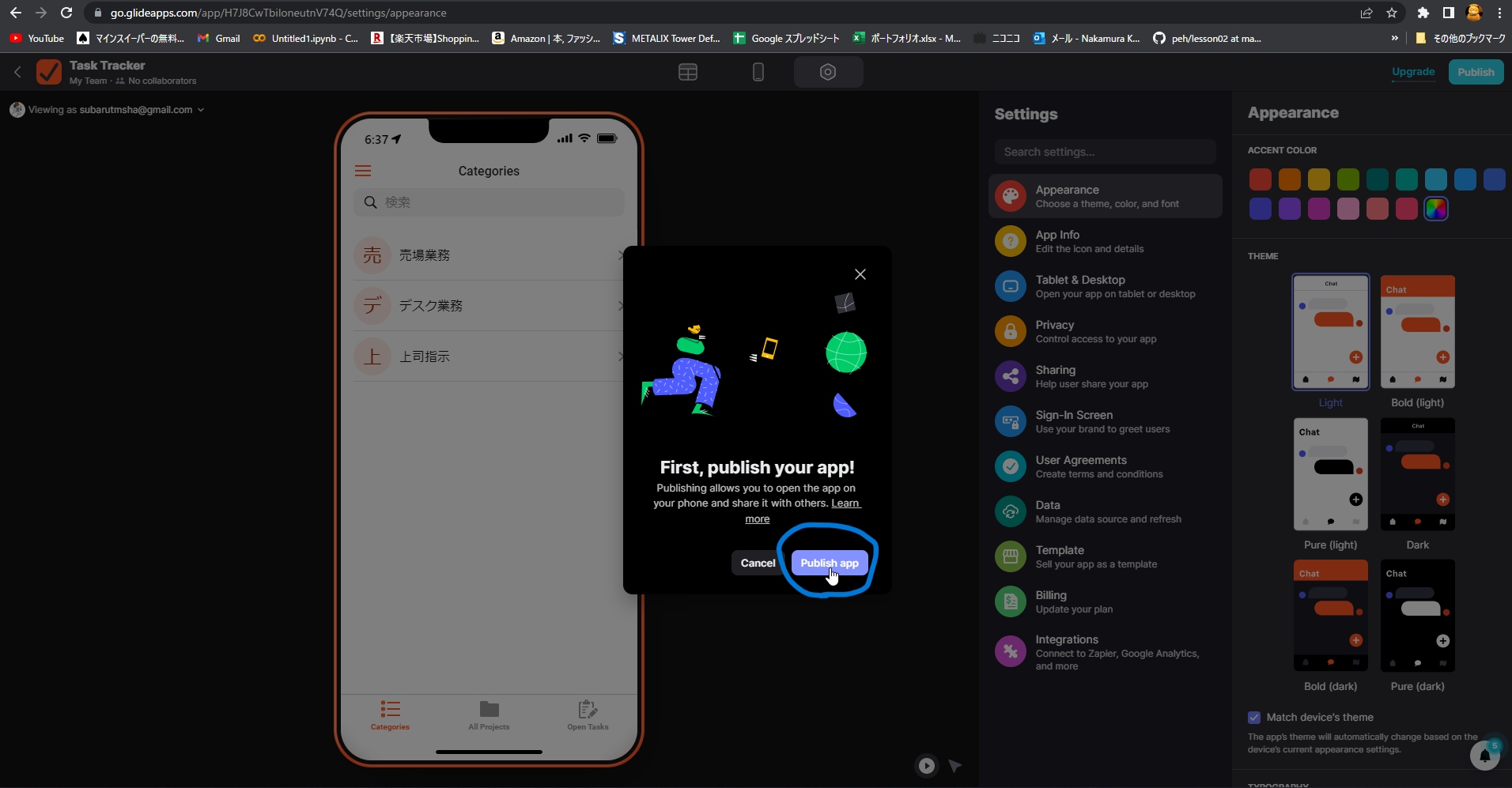Select the Light theme thumbnail
This screenshot has height=788, width=1512.
click(1331, 332)
